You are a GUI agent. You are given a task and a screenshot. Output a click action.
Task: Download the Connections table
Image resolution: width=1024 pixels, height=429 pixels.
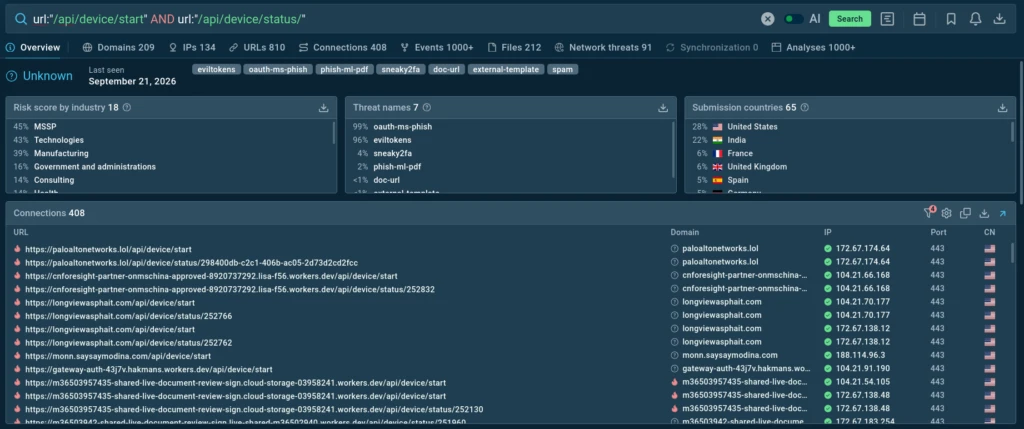coord(984,214)
